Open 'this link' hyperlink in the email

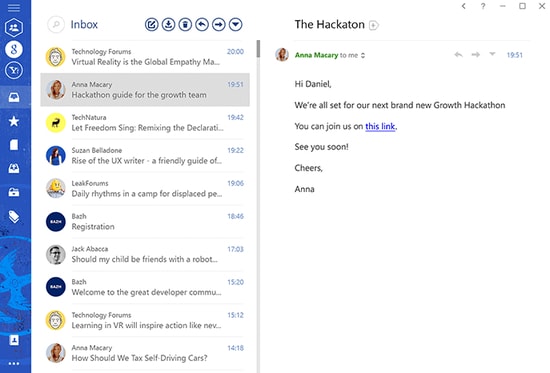click(380, 126)
